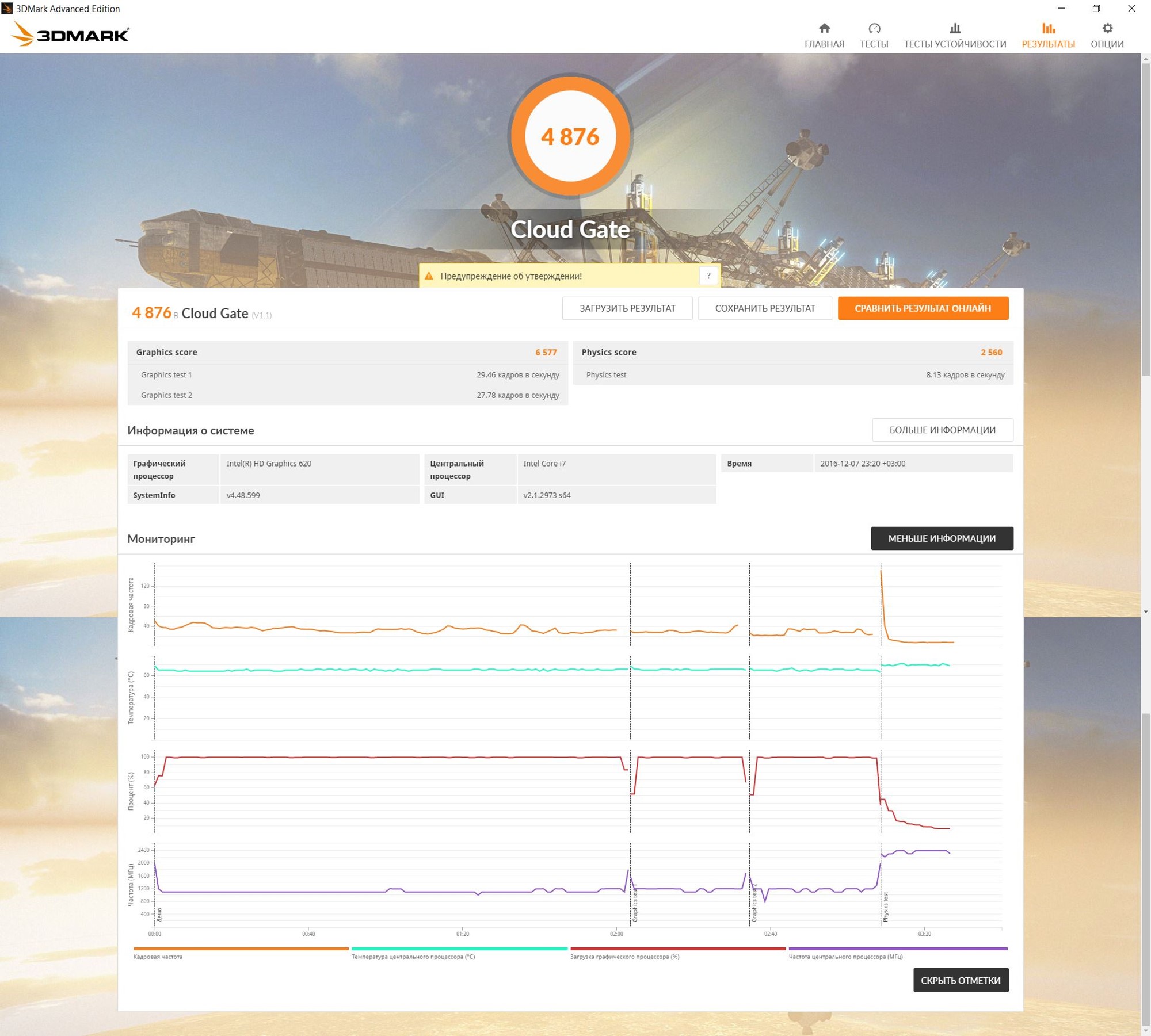
Task: Toggle teal CPU temperature legend bar
Action: [459, 949]
